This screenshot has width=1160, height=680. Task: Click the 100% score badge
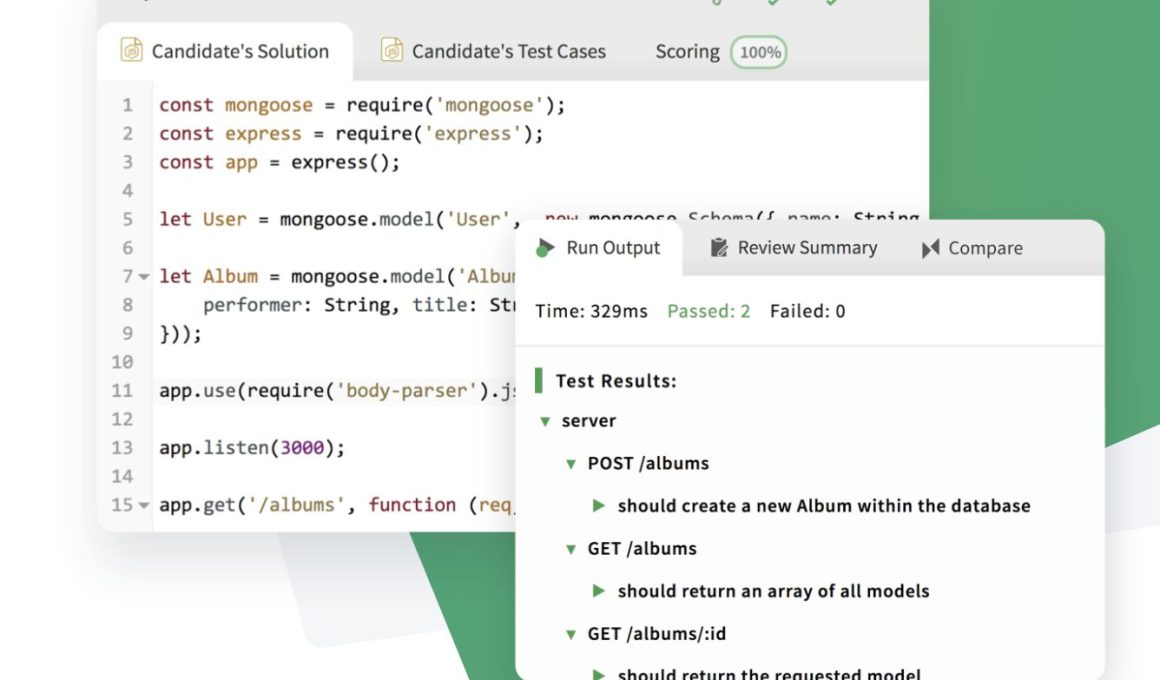click(759, 52)
